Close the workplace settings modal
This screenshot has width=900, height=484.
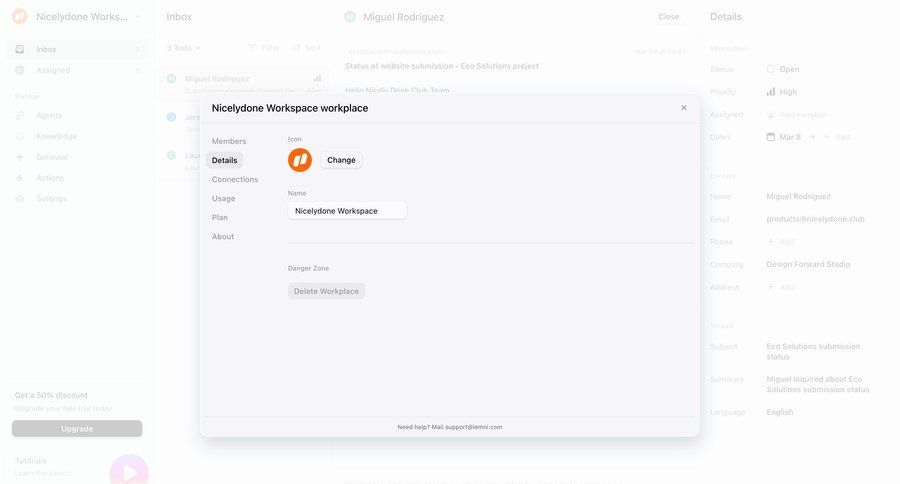point(684,108)
